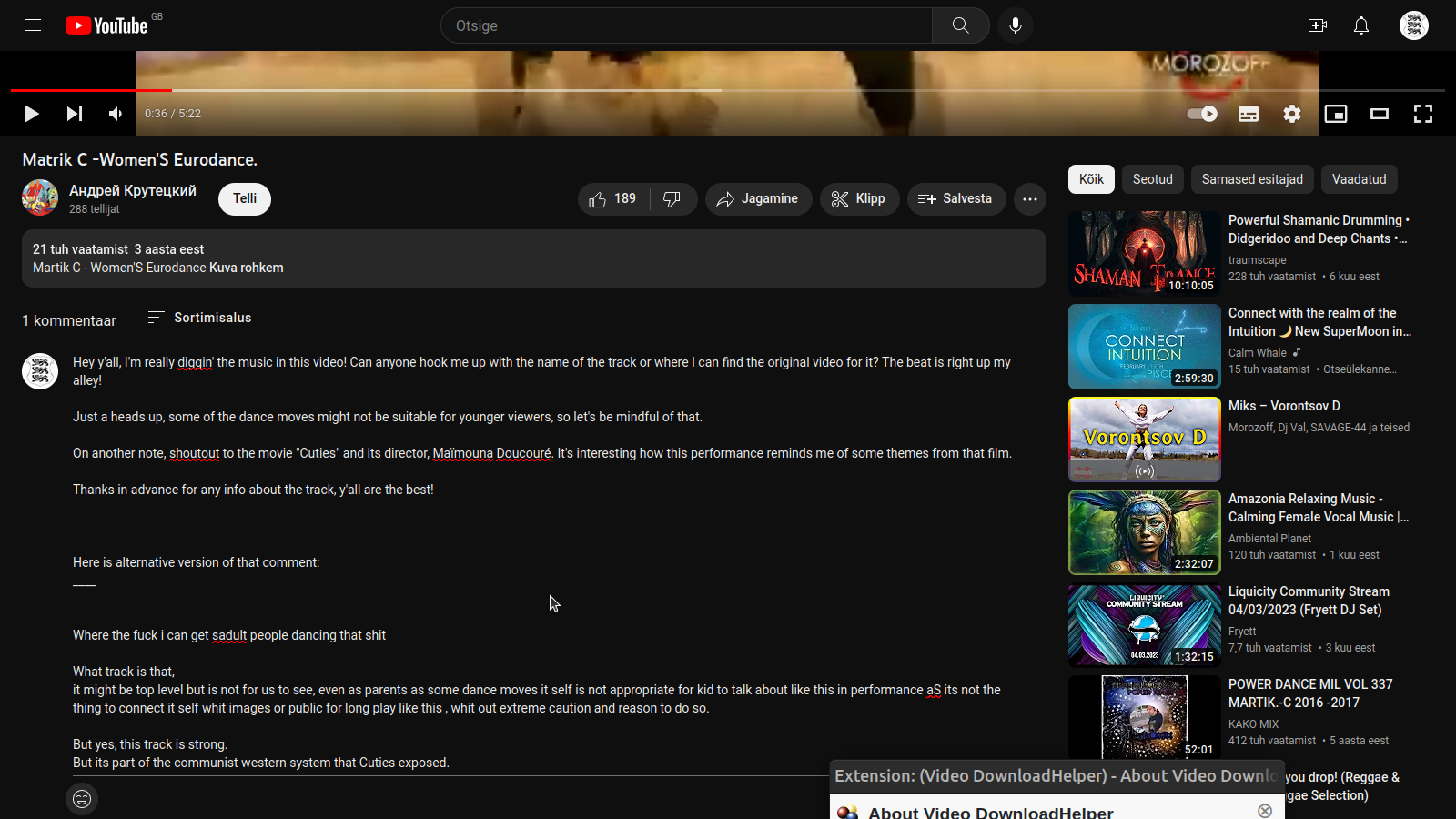Mute the video volume
1456x819 pixels.
[116, 114]
